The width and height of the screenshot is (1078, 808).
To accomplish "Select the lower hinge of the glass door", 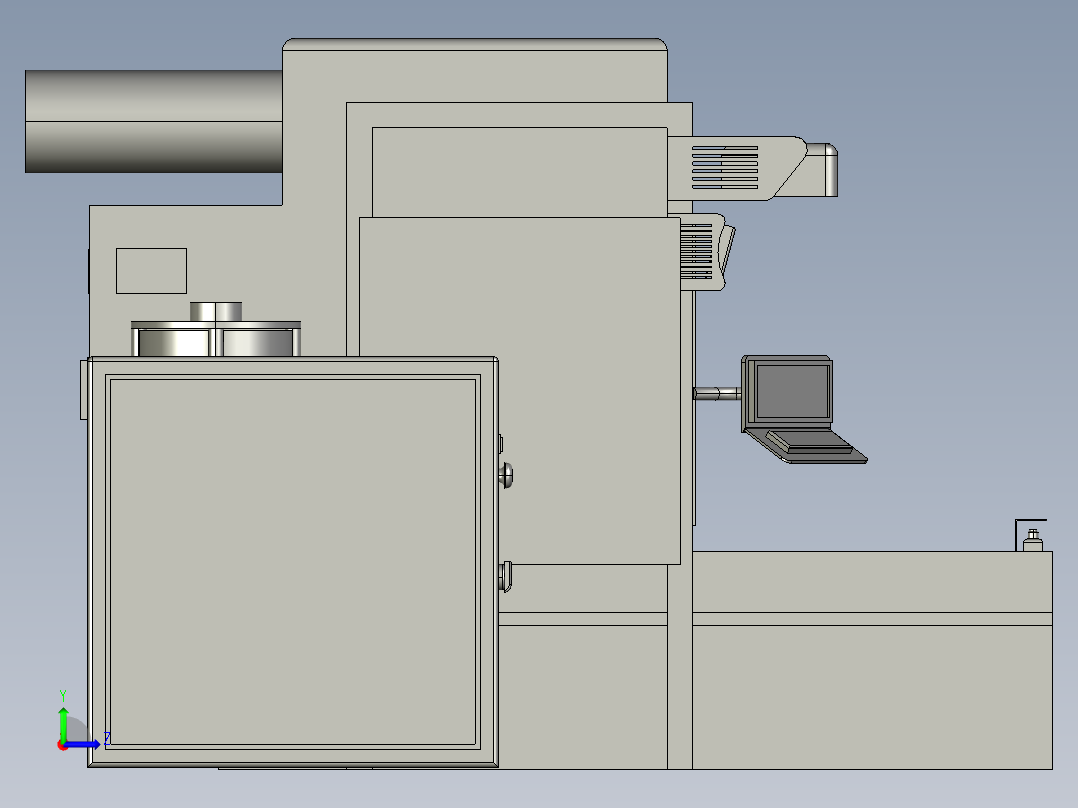I will tap(503, 578).
